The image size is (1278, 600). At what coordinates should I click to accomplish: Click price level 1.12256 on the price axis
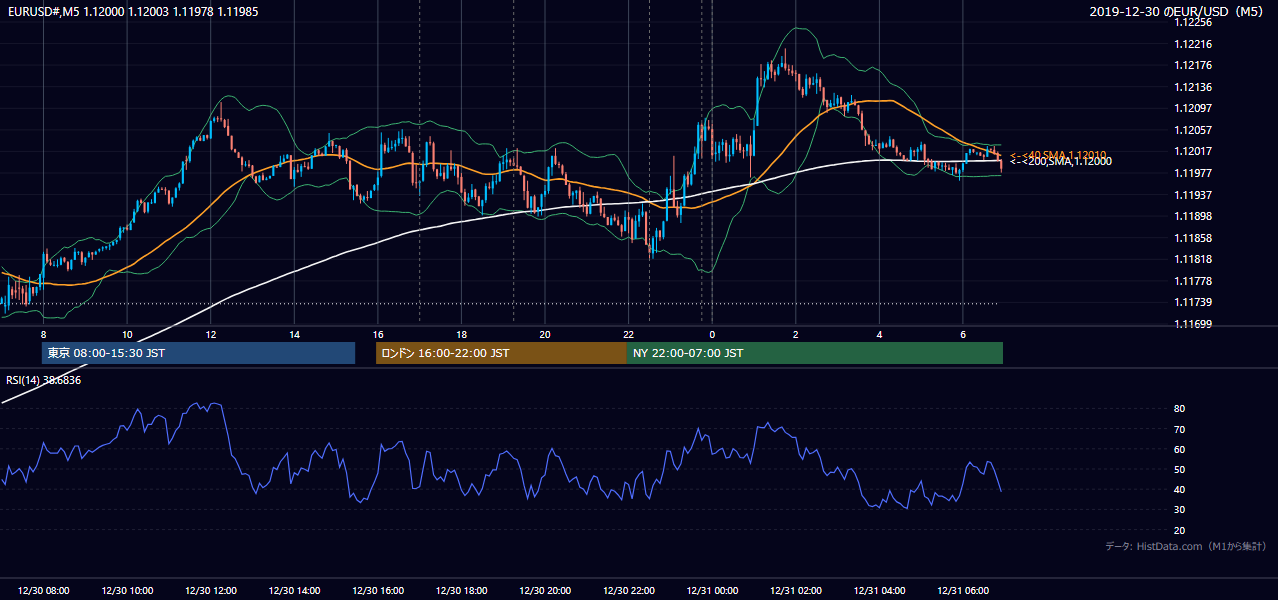pyautogui.click(x=1192, y=22)
